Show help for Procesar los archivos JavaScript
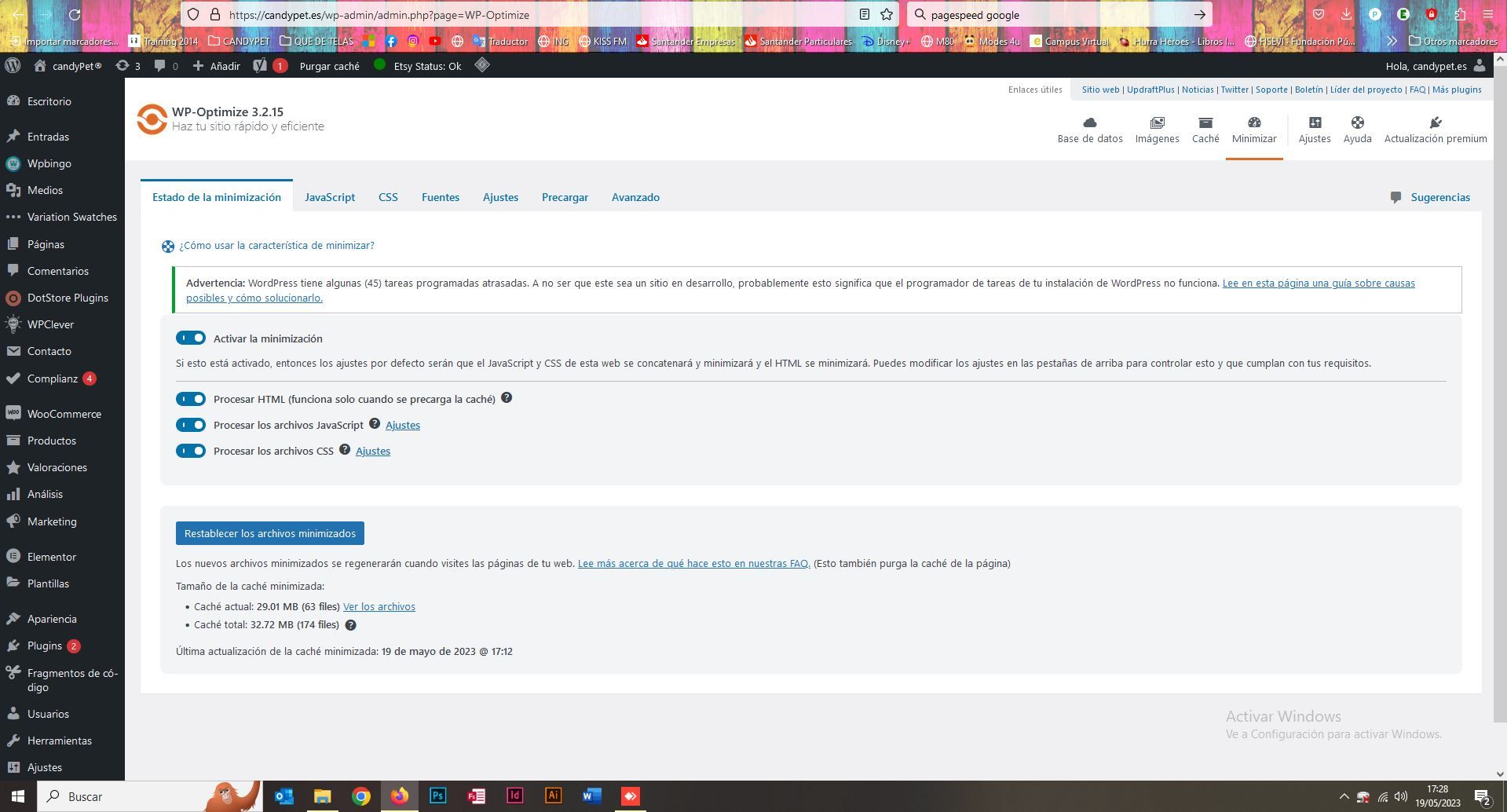Viewport: 1507px width, 812px height. pyautogui.click(x=375, y=424)
